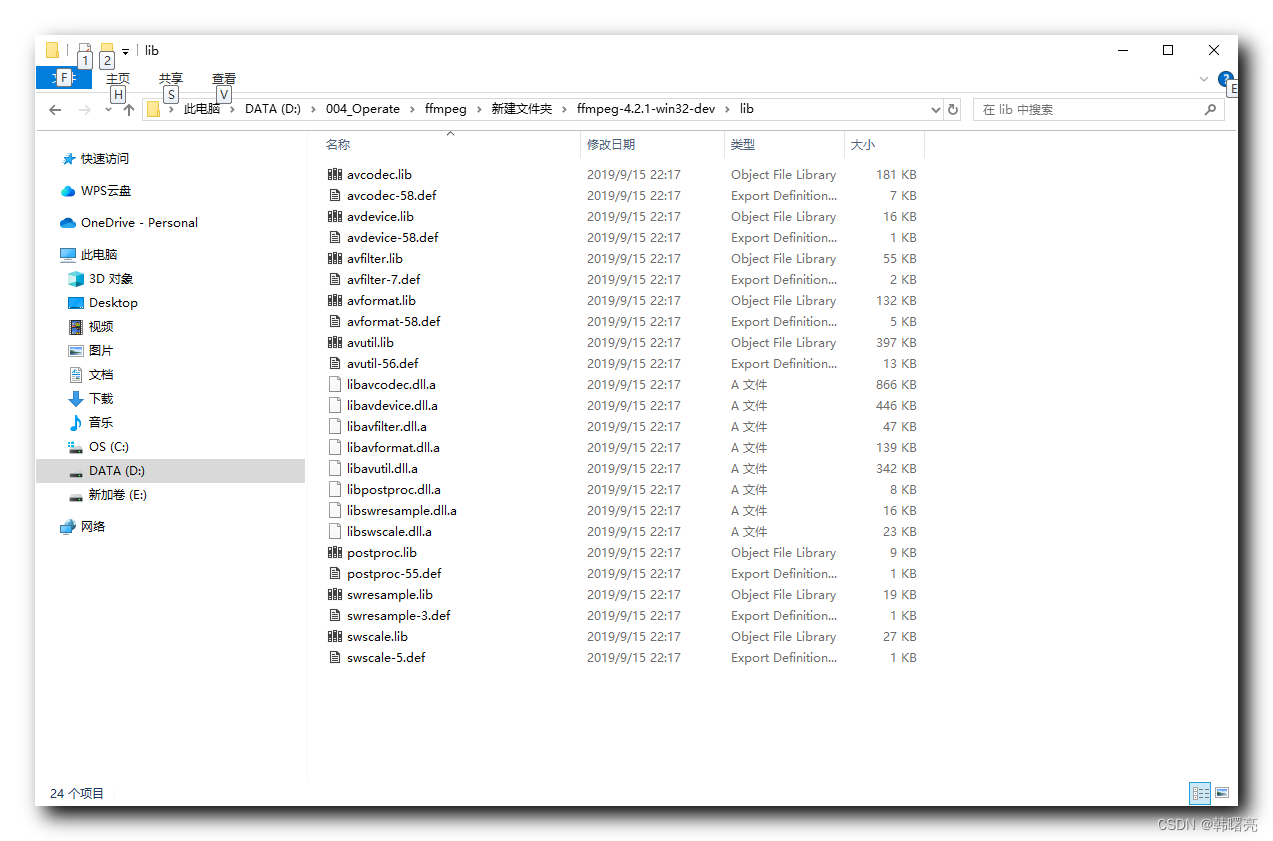The image size is (1273, 841).
Task: Open Help via the question mark icon
Action: 1226,80
